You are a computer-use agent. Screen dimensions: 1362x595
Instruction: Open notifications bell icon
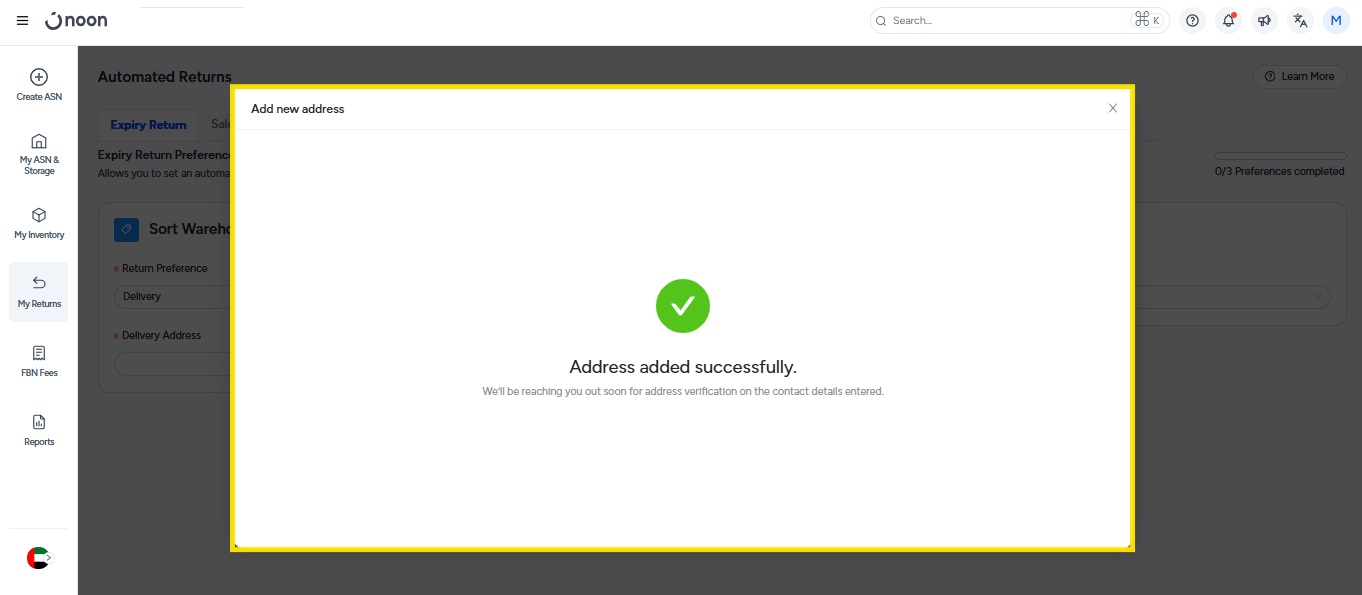[x=1228, y=20]
